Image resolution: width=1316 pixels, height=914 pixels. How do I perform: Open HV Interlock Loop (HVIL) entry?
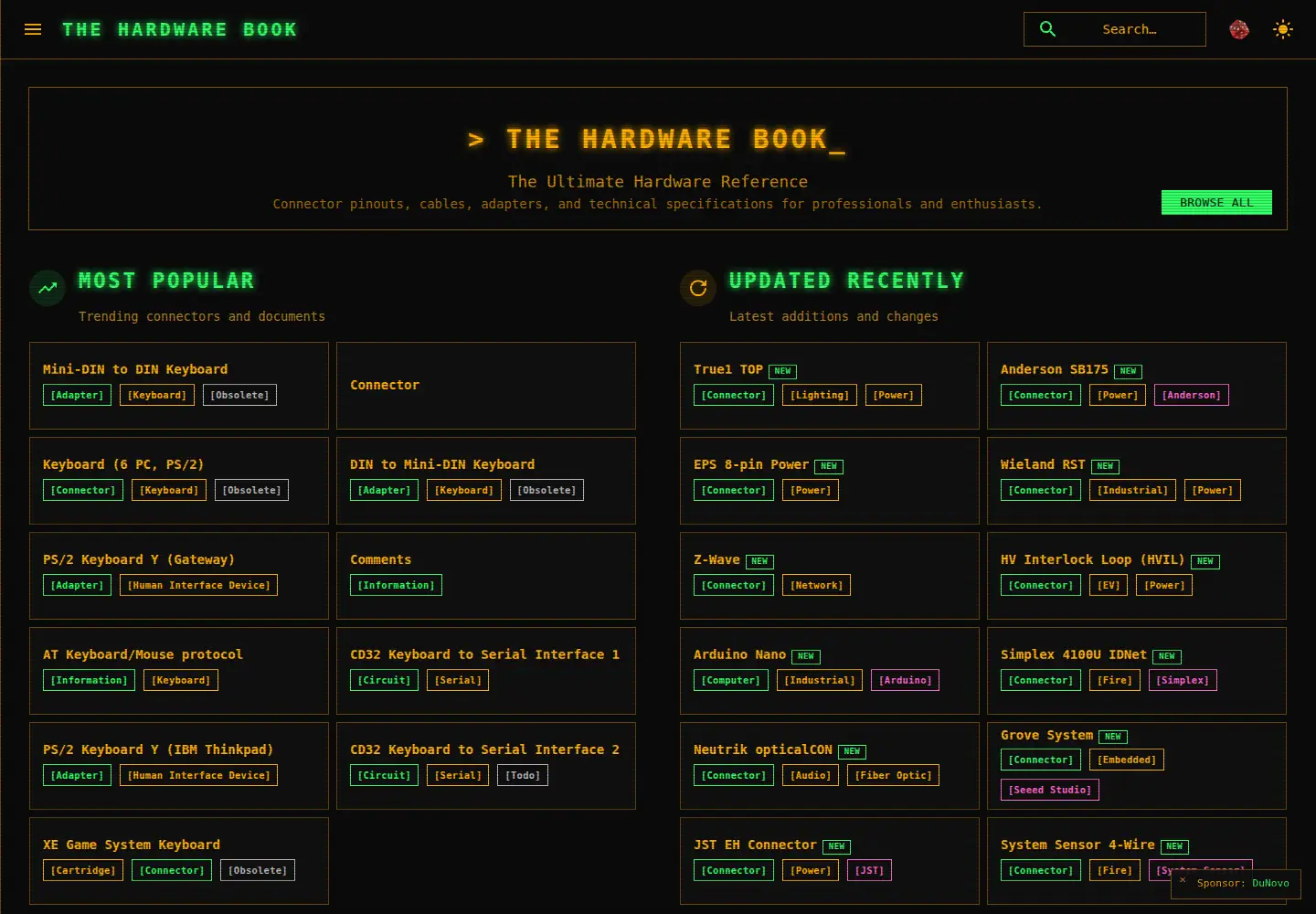point(1137,576)
